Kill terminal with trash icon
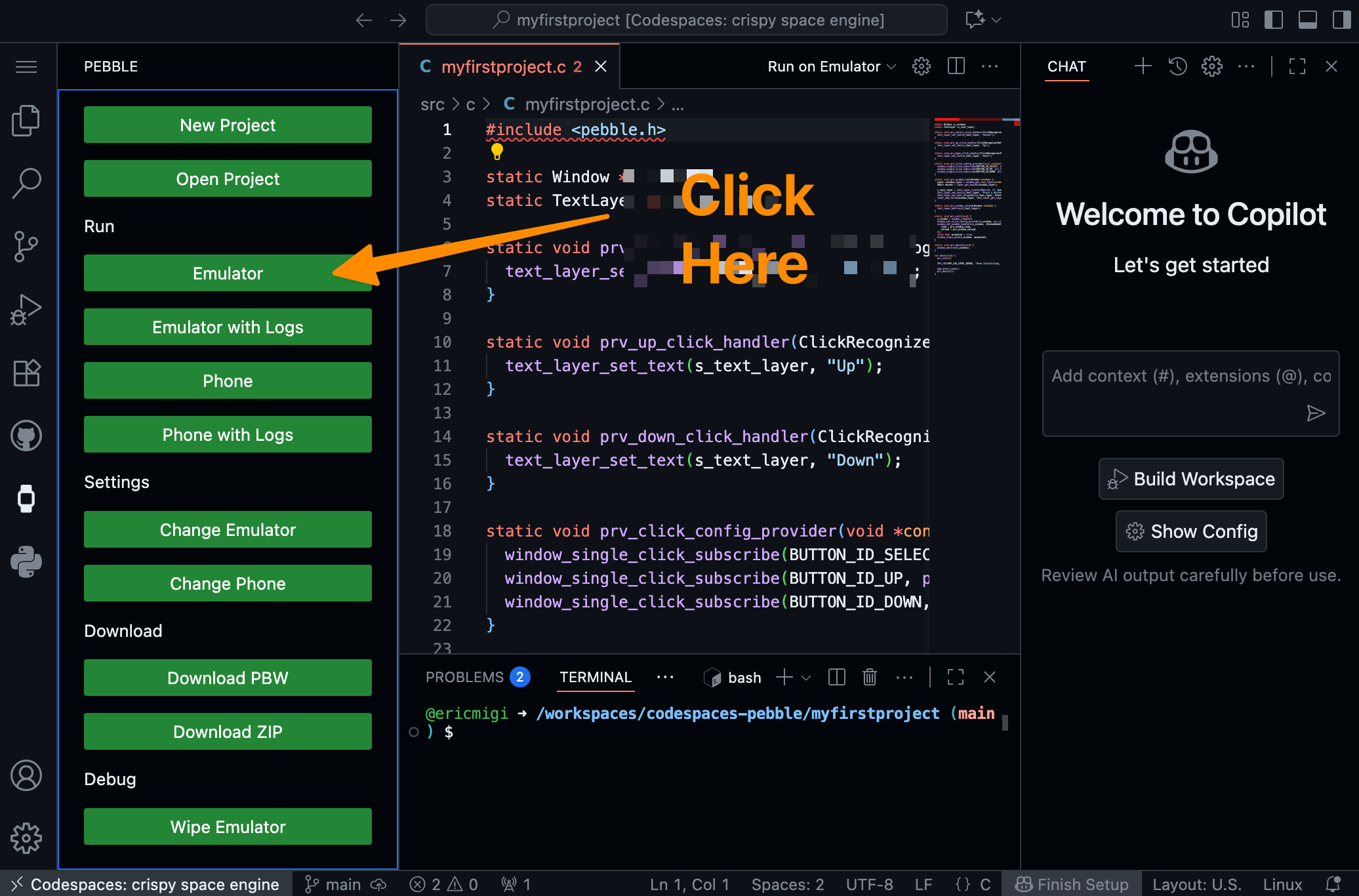Screen dimensions: 1359x896 point(870,677)
